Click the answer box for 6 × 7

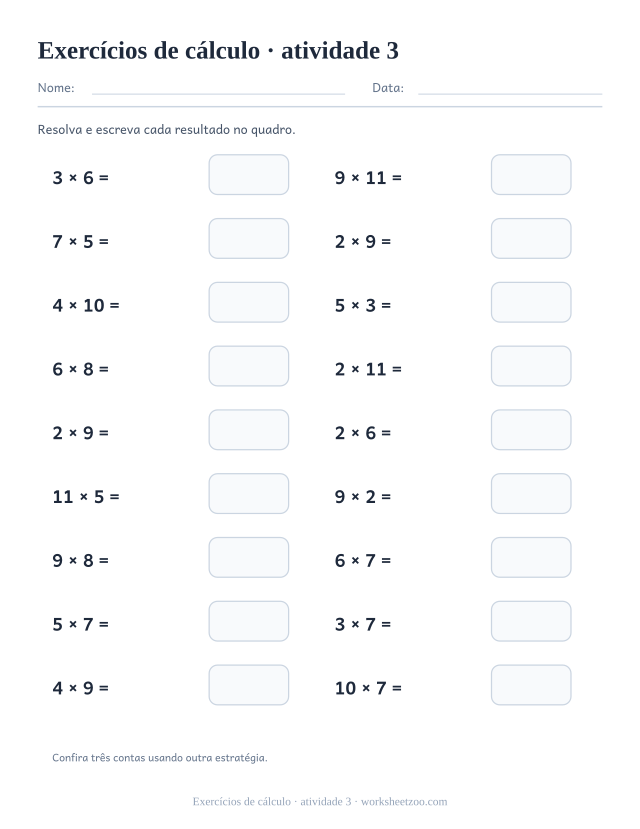click(531, 557)
